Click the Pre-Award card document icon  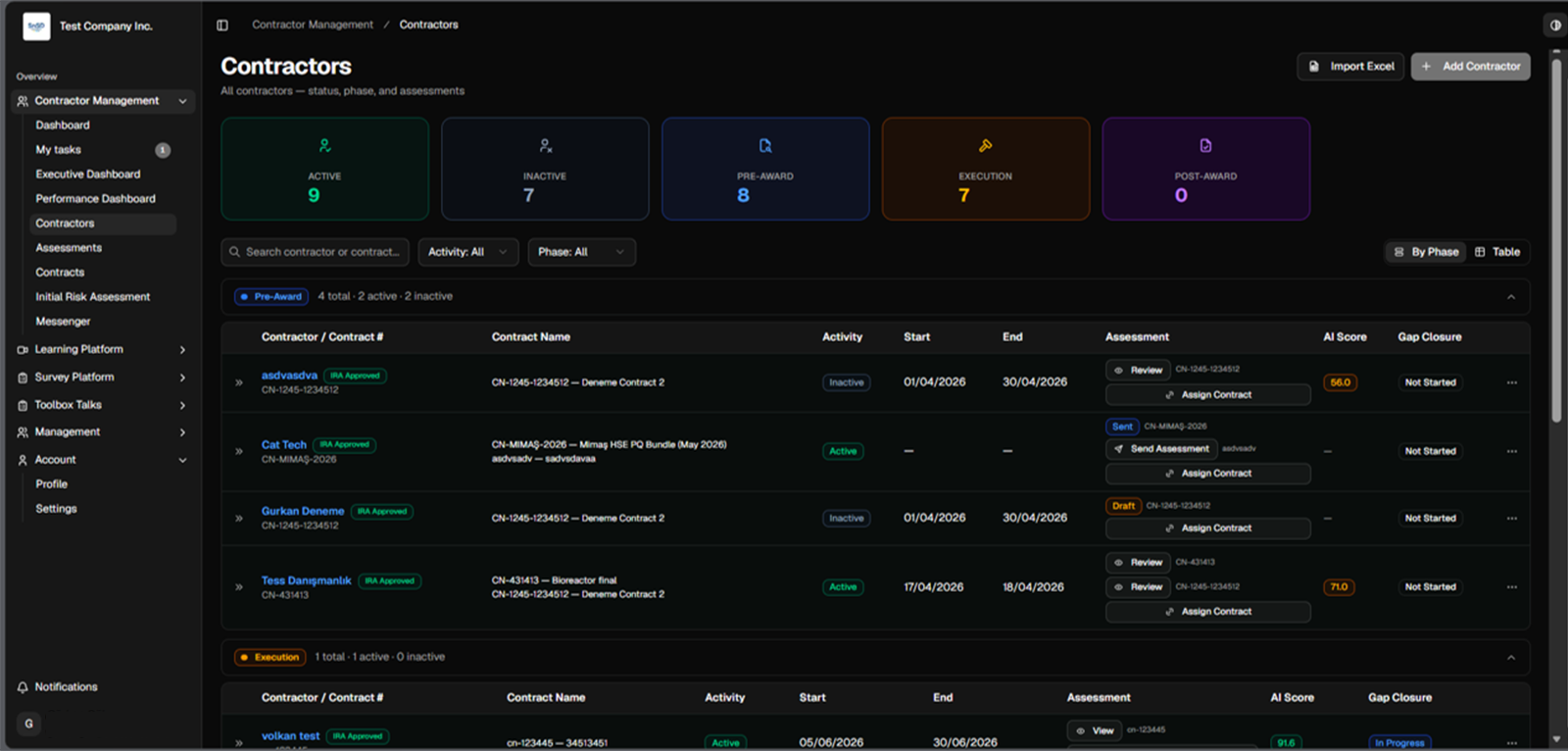(765, 146)
